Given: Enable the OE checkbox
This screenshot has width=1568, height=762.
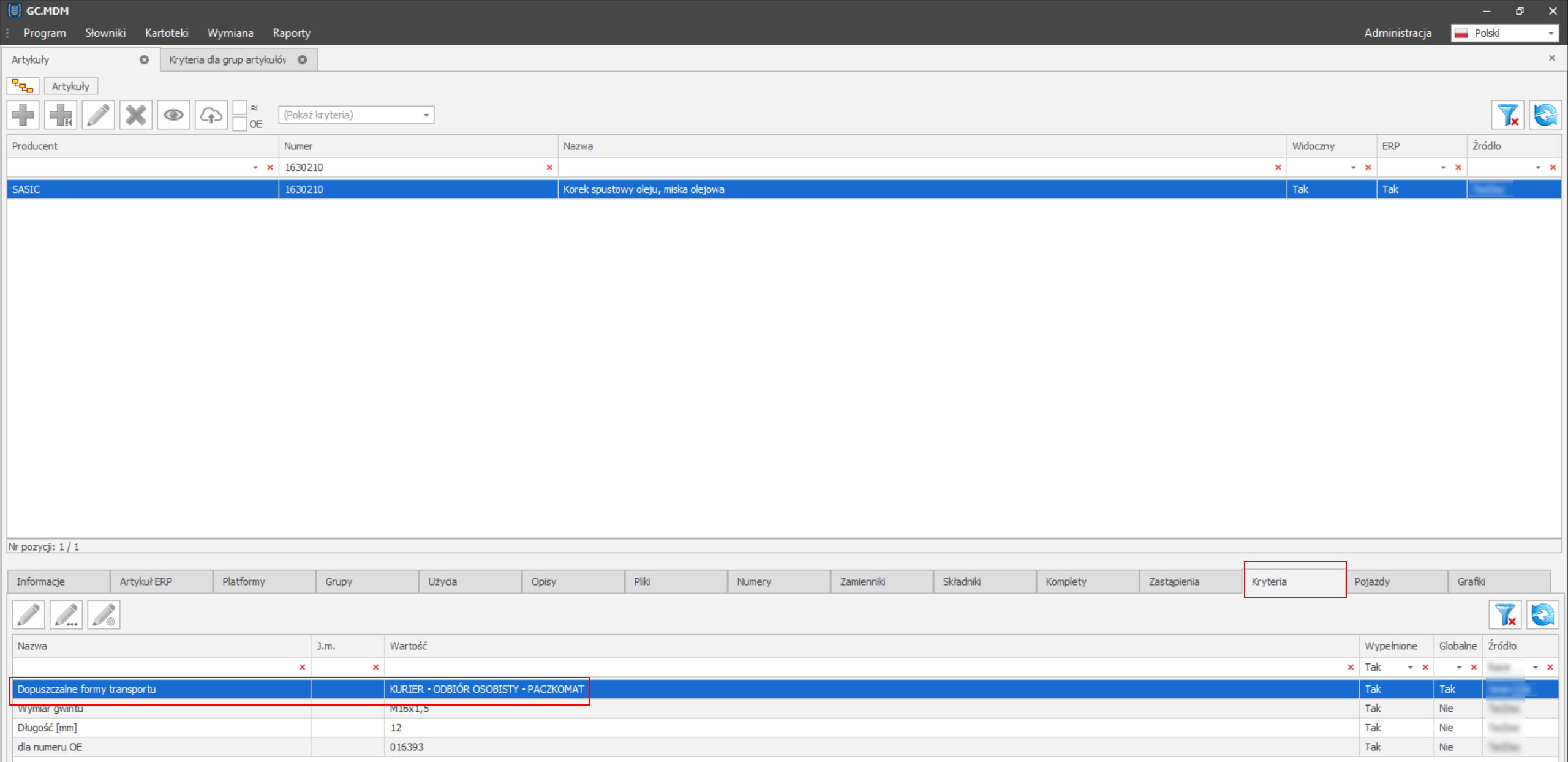Looking at the screenshot, I should coord(240,124).
